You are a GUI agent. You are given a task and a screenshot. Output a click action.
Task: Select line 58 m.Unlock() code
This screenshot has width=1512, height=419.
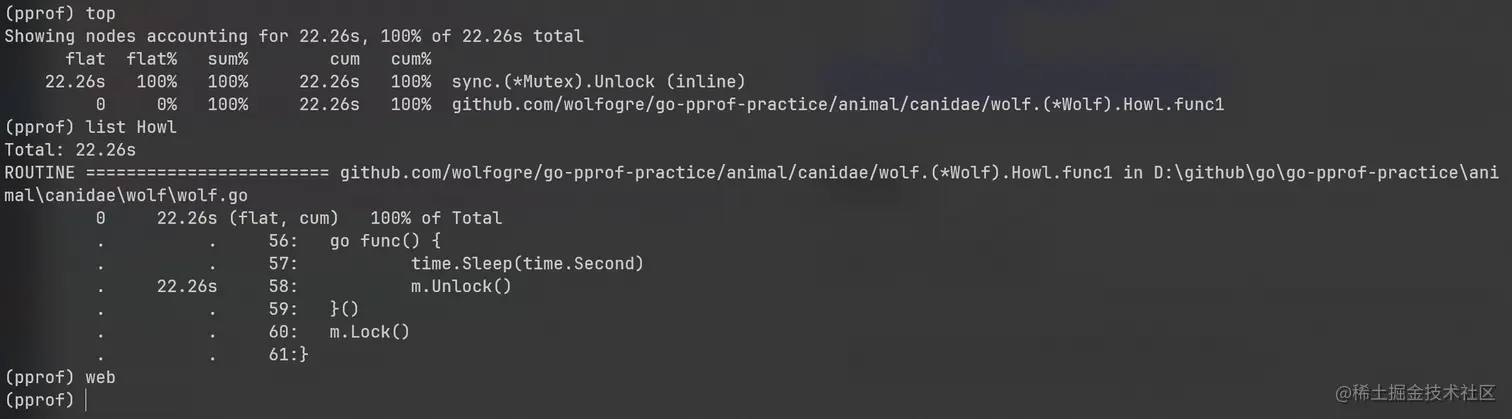click(460, 286)
